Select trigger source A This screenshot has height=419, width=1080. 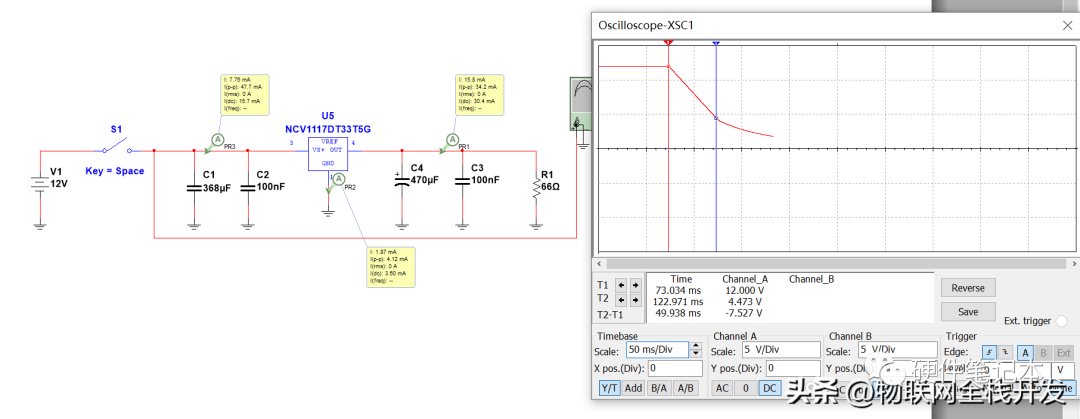(x=1024, y=353)
